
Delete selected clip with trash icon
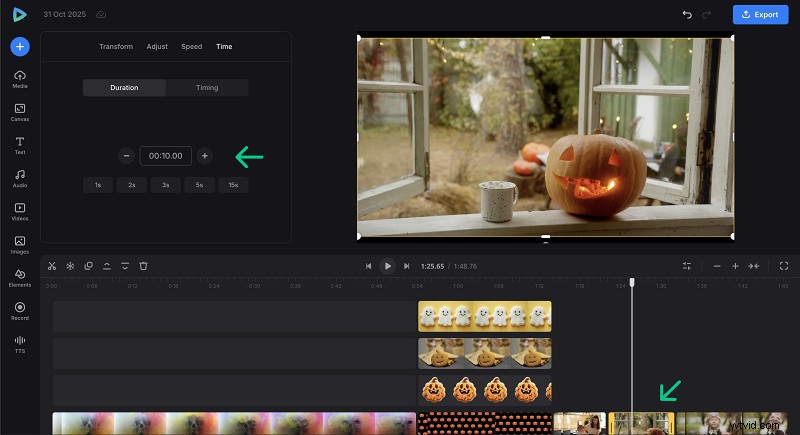click(143, 266)
